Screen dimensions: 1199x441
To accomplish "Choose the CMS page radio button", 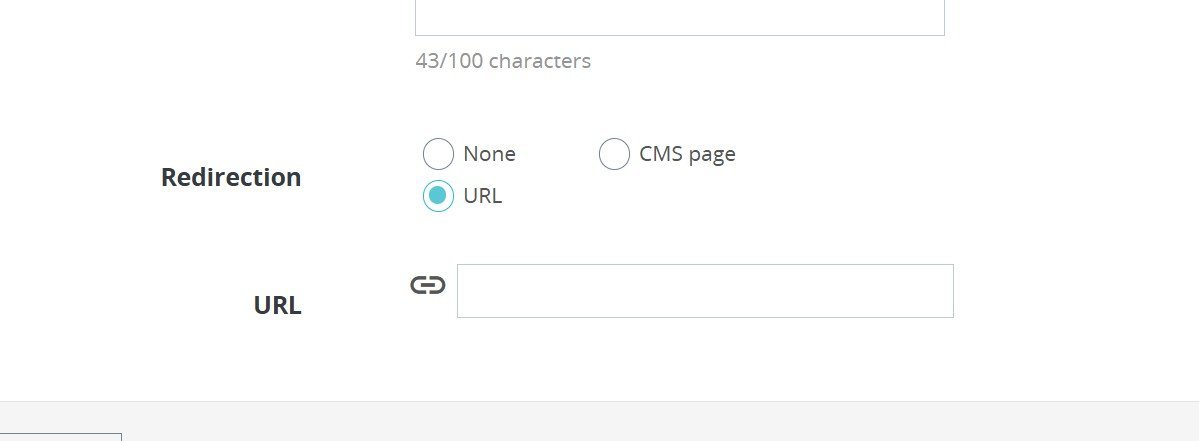I will pos(614,154).
